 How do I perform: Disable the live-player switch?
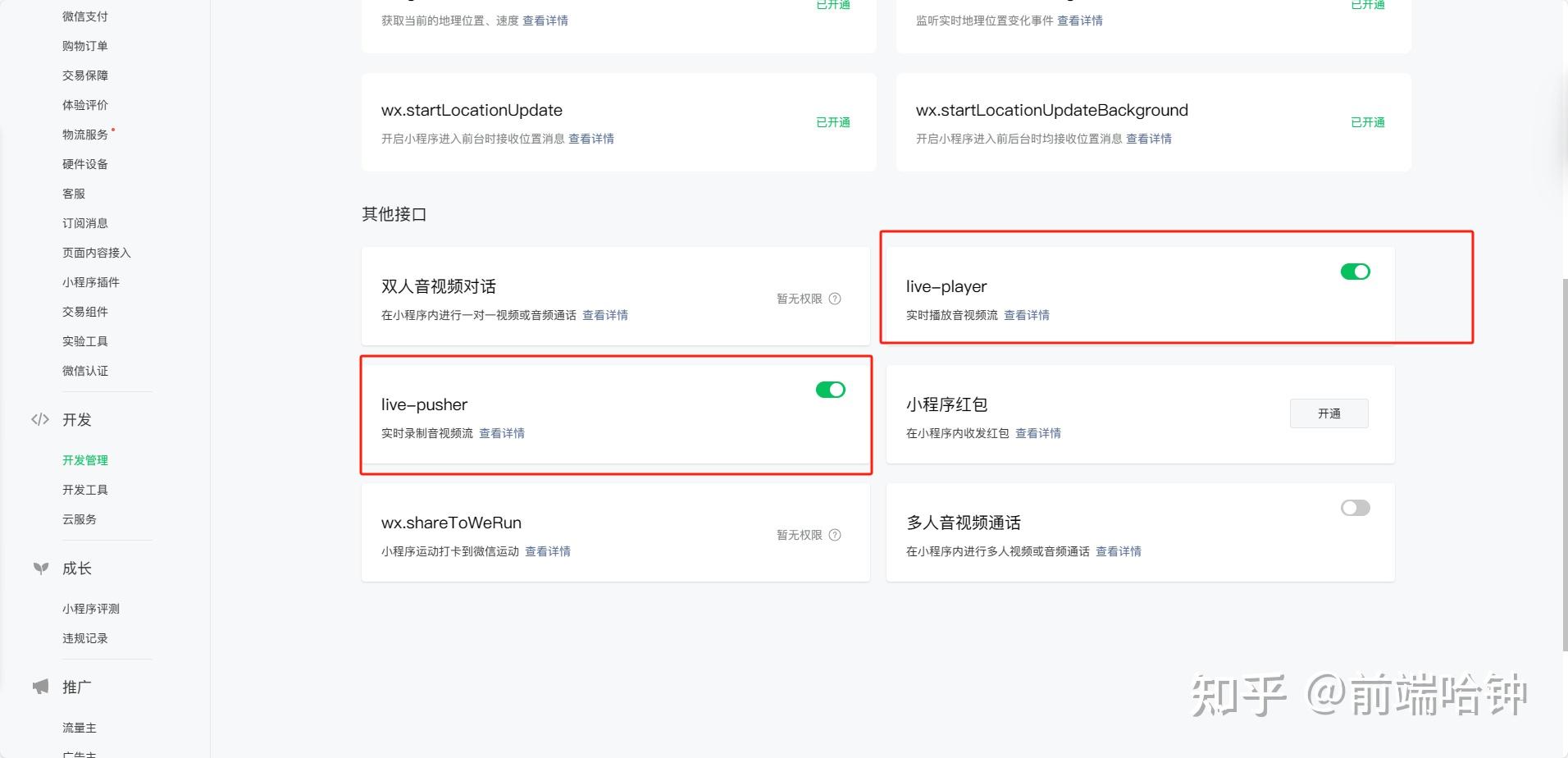tap(1356, 271)
